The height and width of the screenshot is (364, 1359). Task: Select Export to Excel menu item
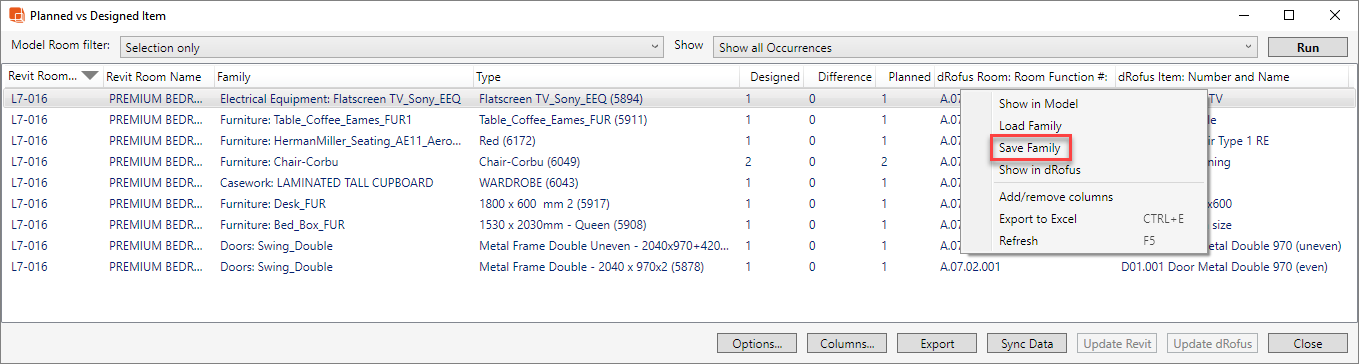[x=1037, y=219]
